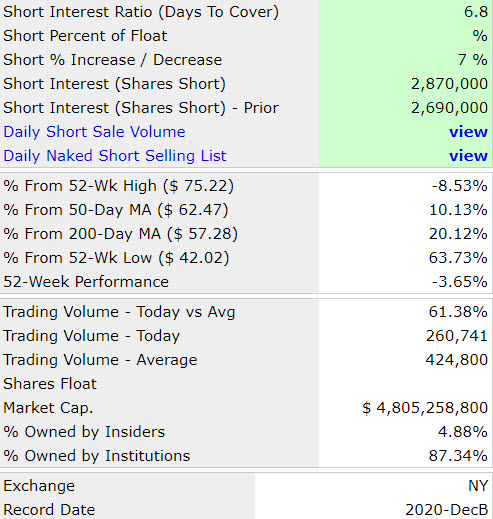The width and height of the screenshot is (493, 519).
Task: Select the 20.12% from 200-Day MA value
Action: point(458,234)
